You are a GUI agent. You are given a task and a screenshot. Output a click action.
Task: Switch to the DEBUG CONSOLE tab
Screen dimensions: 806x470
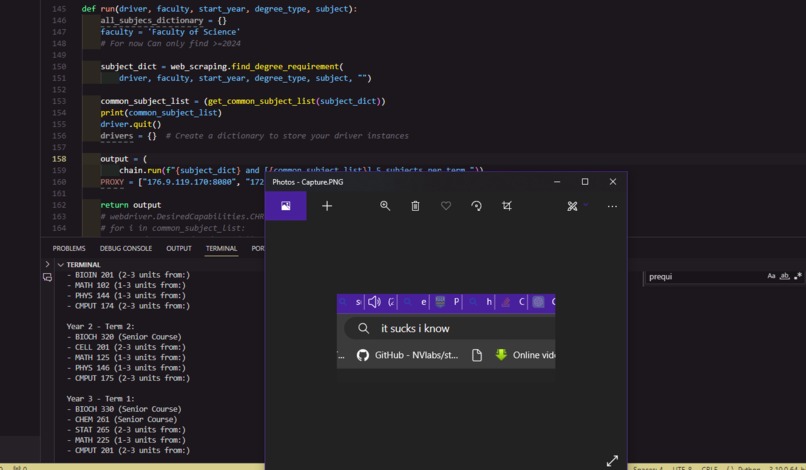point(126,248)
